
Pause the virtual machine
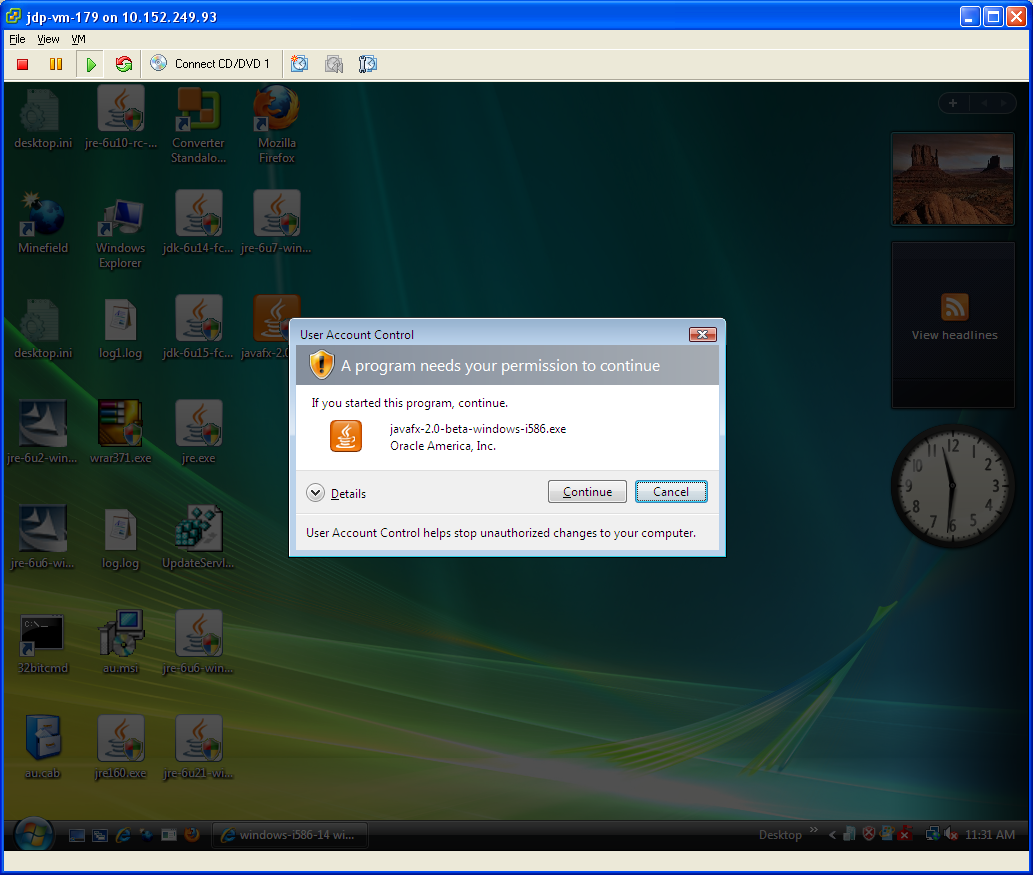[56, 64]
